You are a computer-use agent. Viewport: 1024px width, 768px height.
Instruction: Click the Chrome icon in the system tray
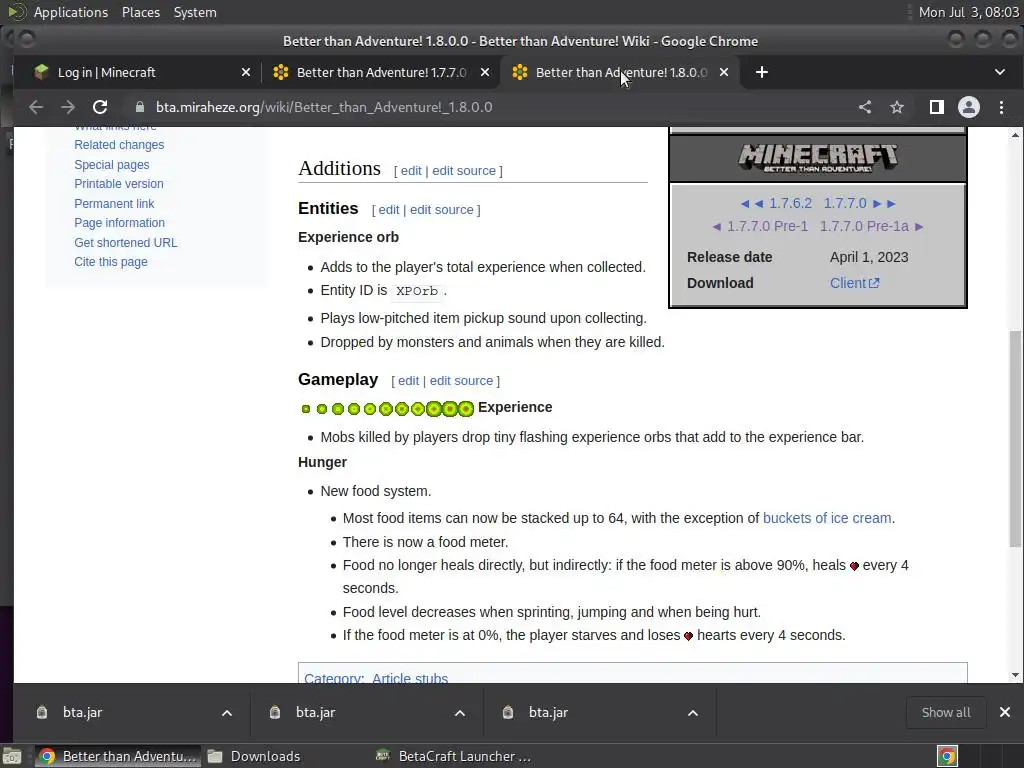947,756
